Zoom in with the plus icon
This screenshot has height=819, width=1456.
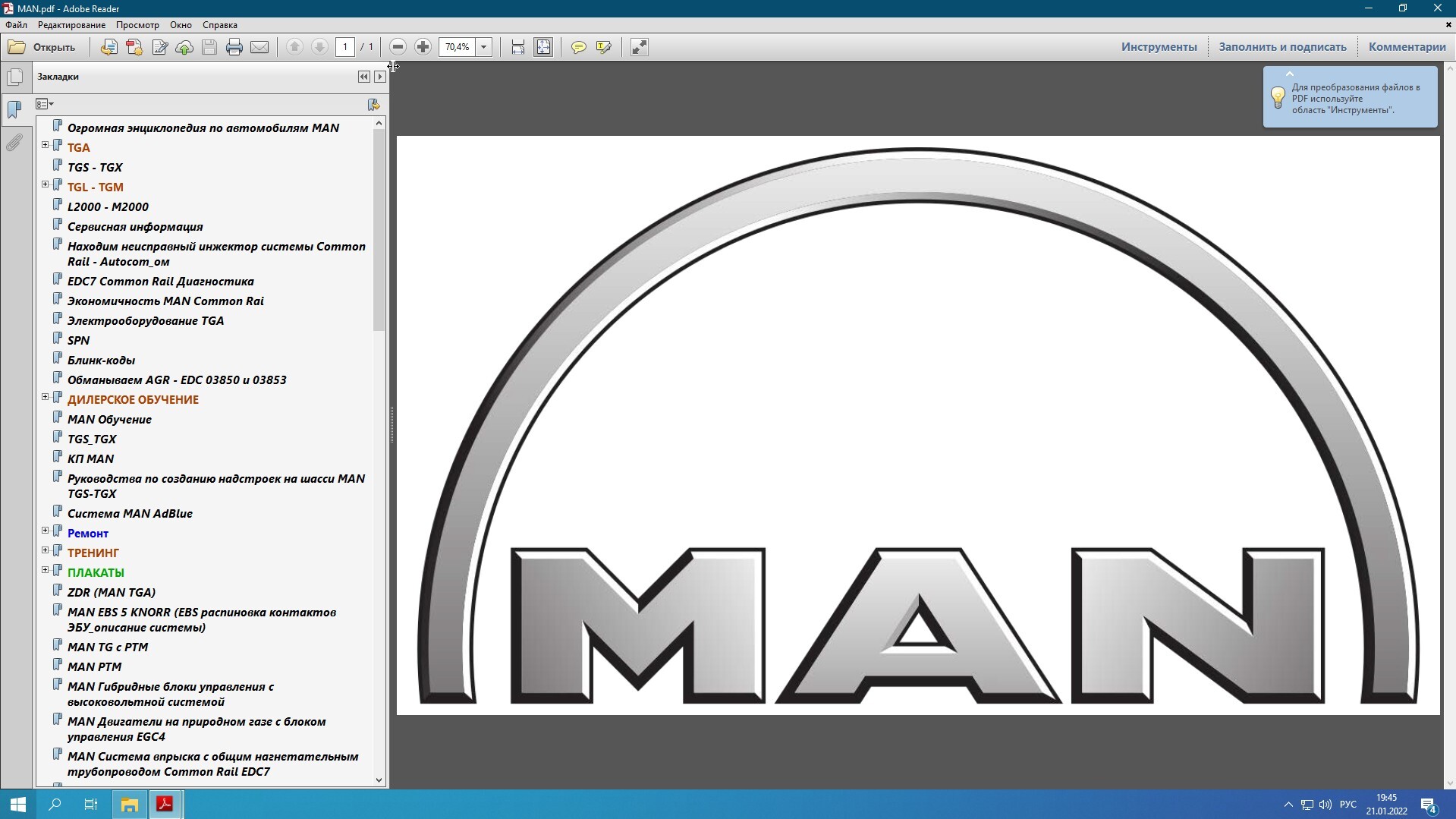(423, 47)
